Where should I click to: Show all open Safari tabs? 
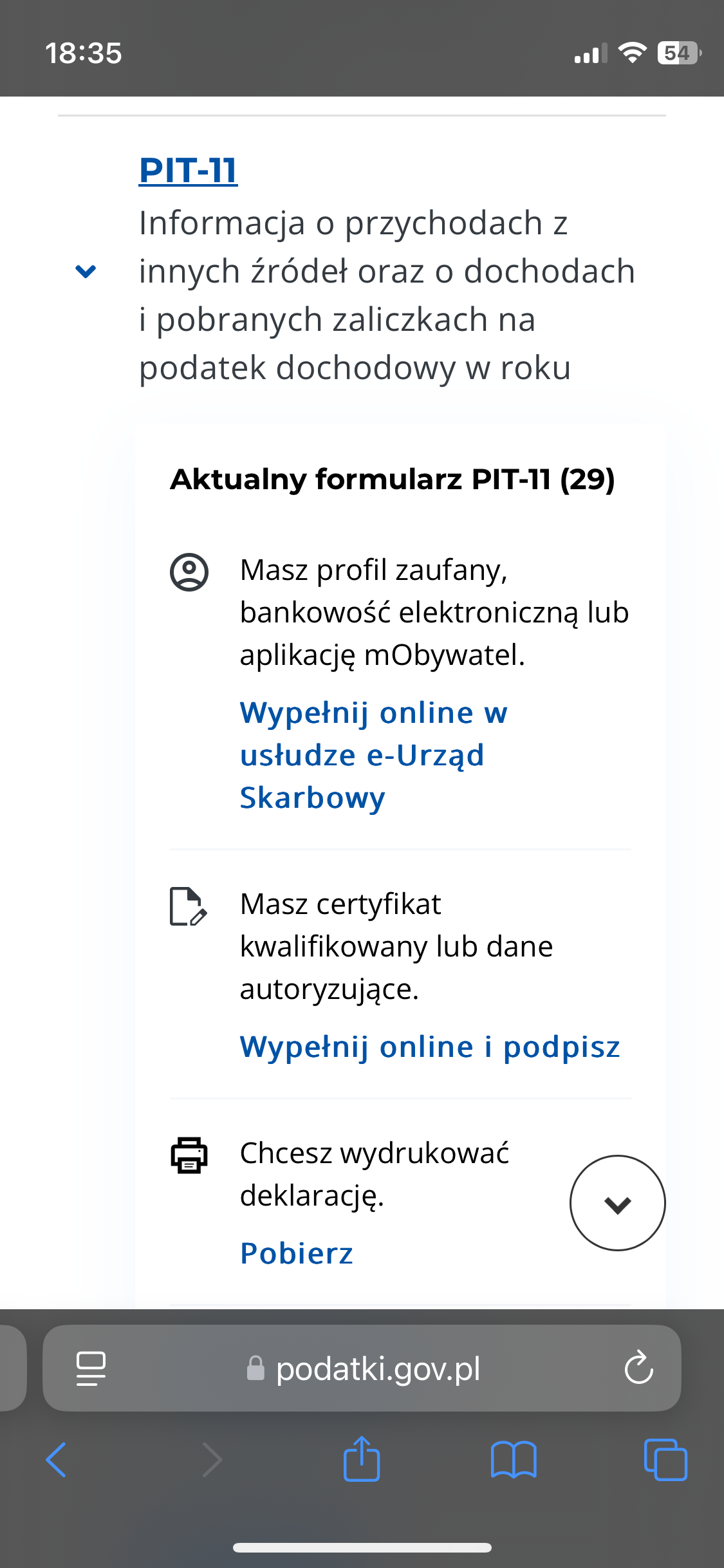(x=665, y=1460)
